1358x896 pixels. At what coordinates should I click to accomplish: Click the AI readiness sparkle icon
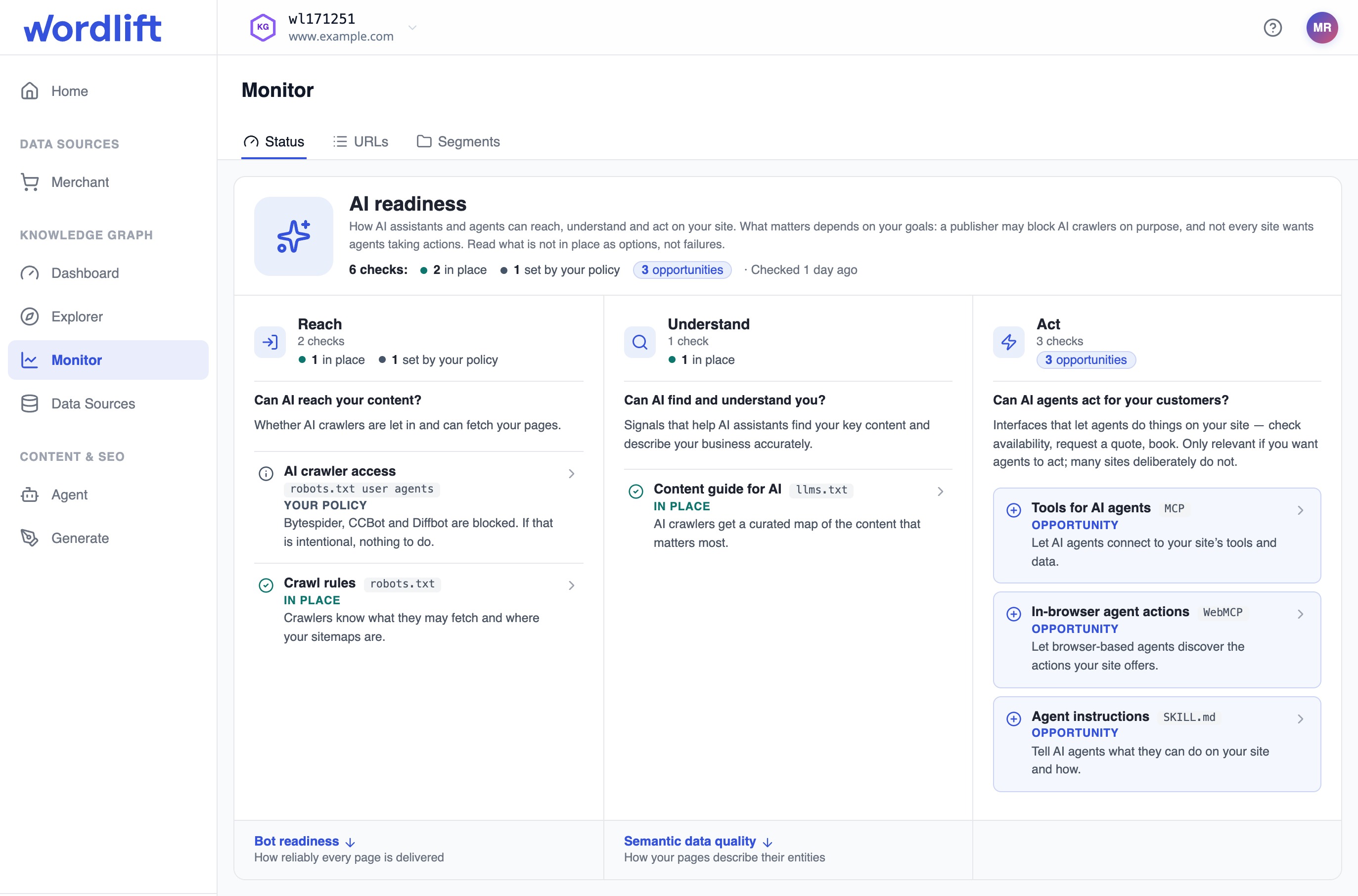point(294,236)
